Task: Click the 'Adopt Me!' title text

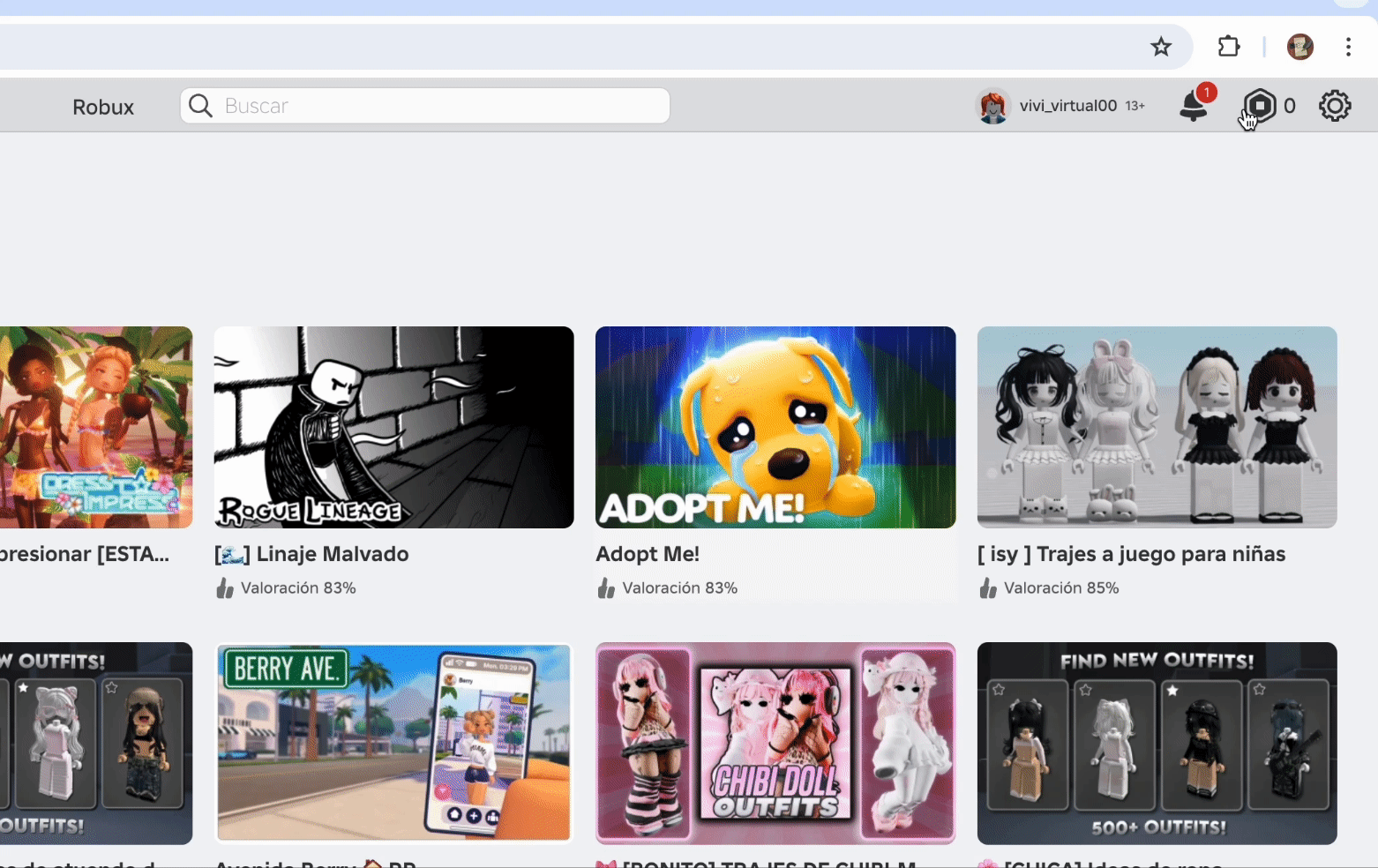Action: pyautogui.click(x=648, y=554)
